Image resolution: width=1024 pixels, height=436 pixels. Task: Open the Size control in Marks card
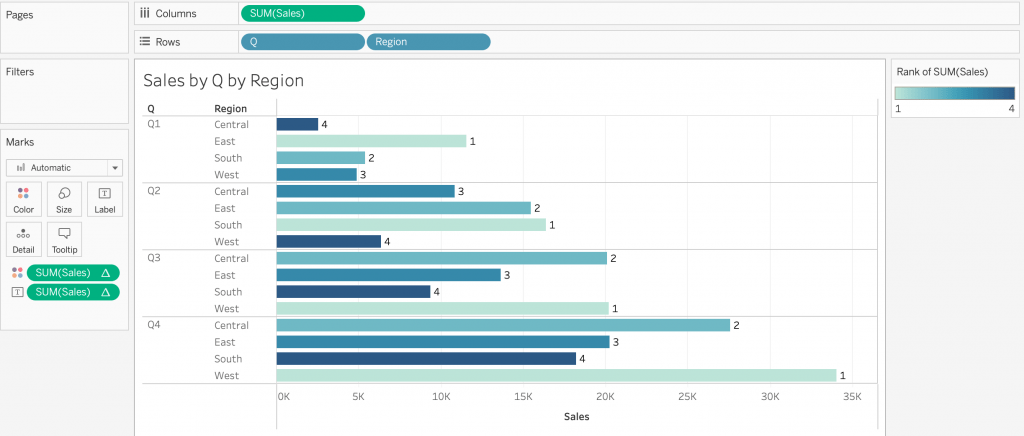pyautogui.click(x=64, y=198)
